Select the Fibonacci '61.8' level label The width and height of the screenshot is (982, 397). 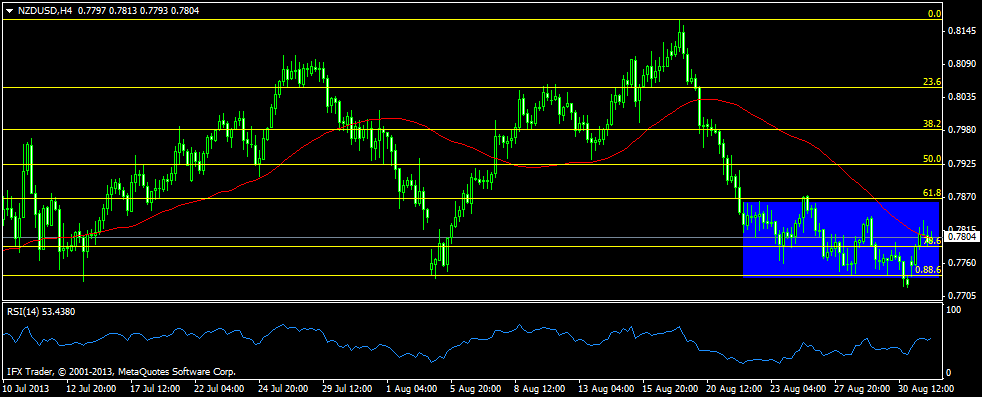click(933, 193)
